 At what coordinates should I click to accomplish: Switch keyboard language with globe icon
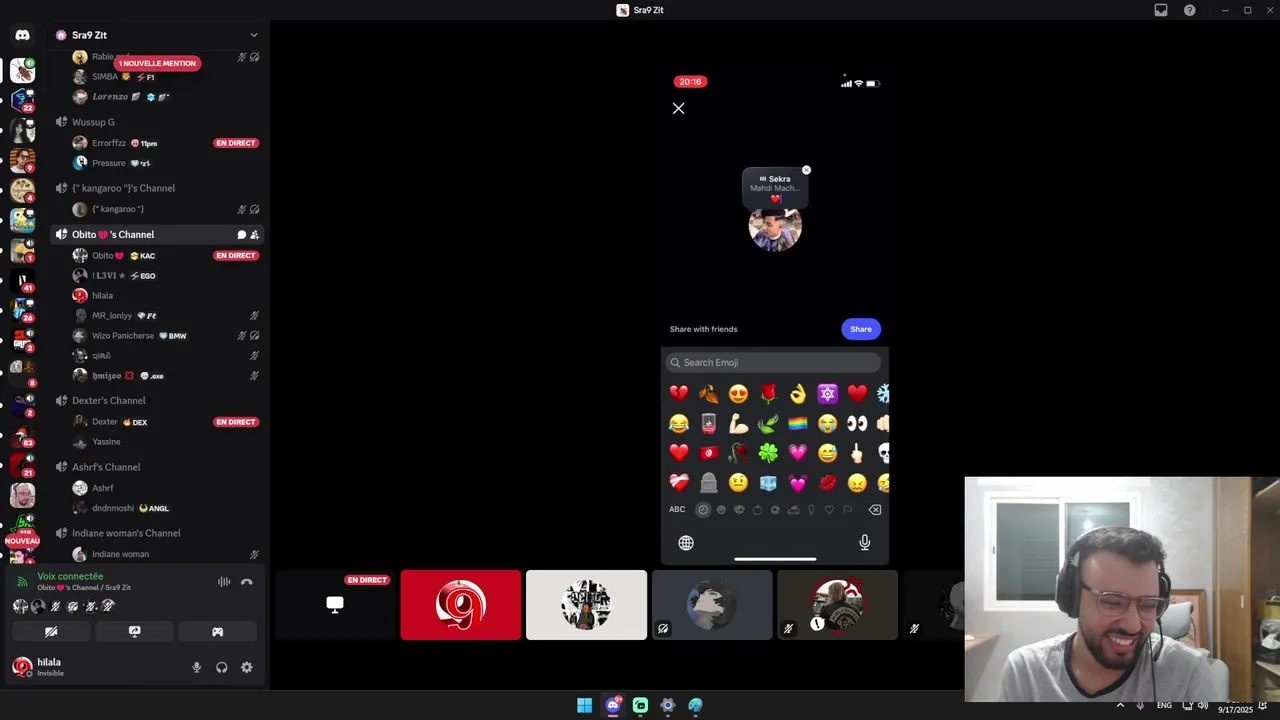686,542
